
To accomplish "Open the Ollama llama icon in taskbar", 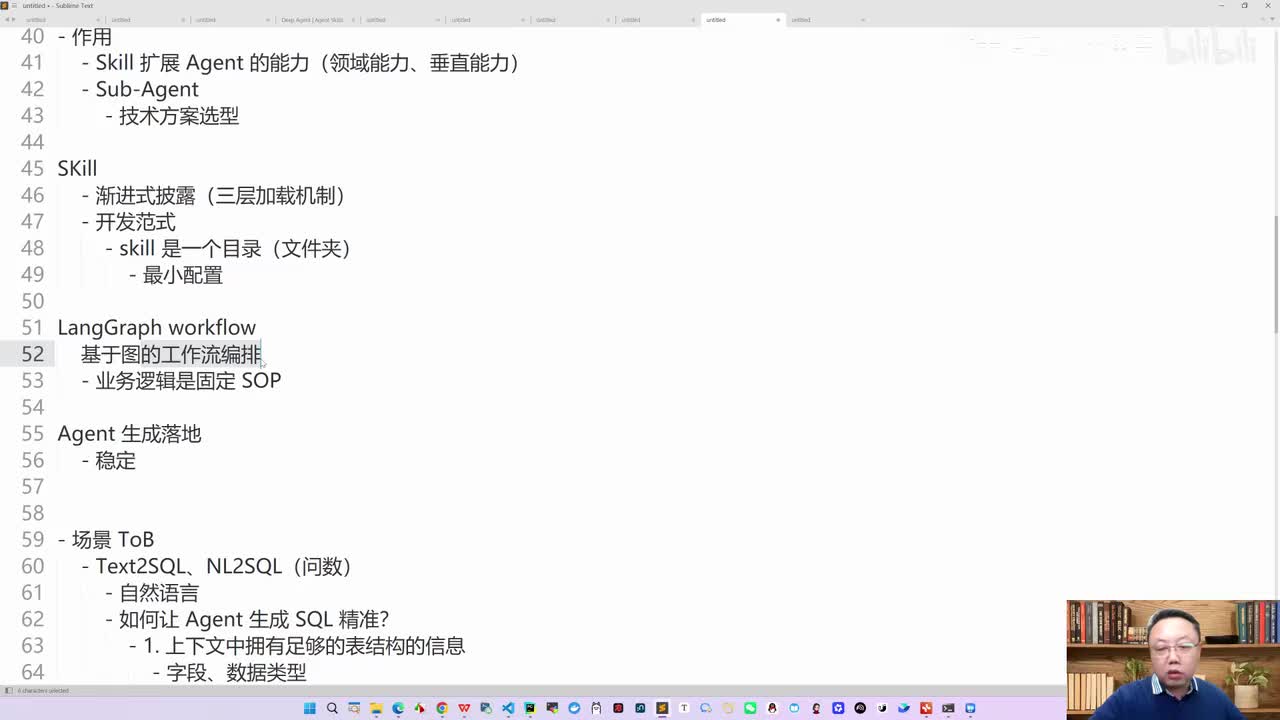I will pyautogui.click(x=596, y=708).
